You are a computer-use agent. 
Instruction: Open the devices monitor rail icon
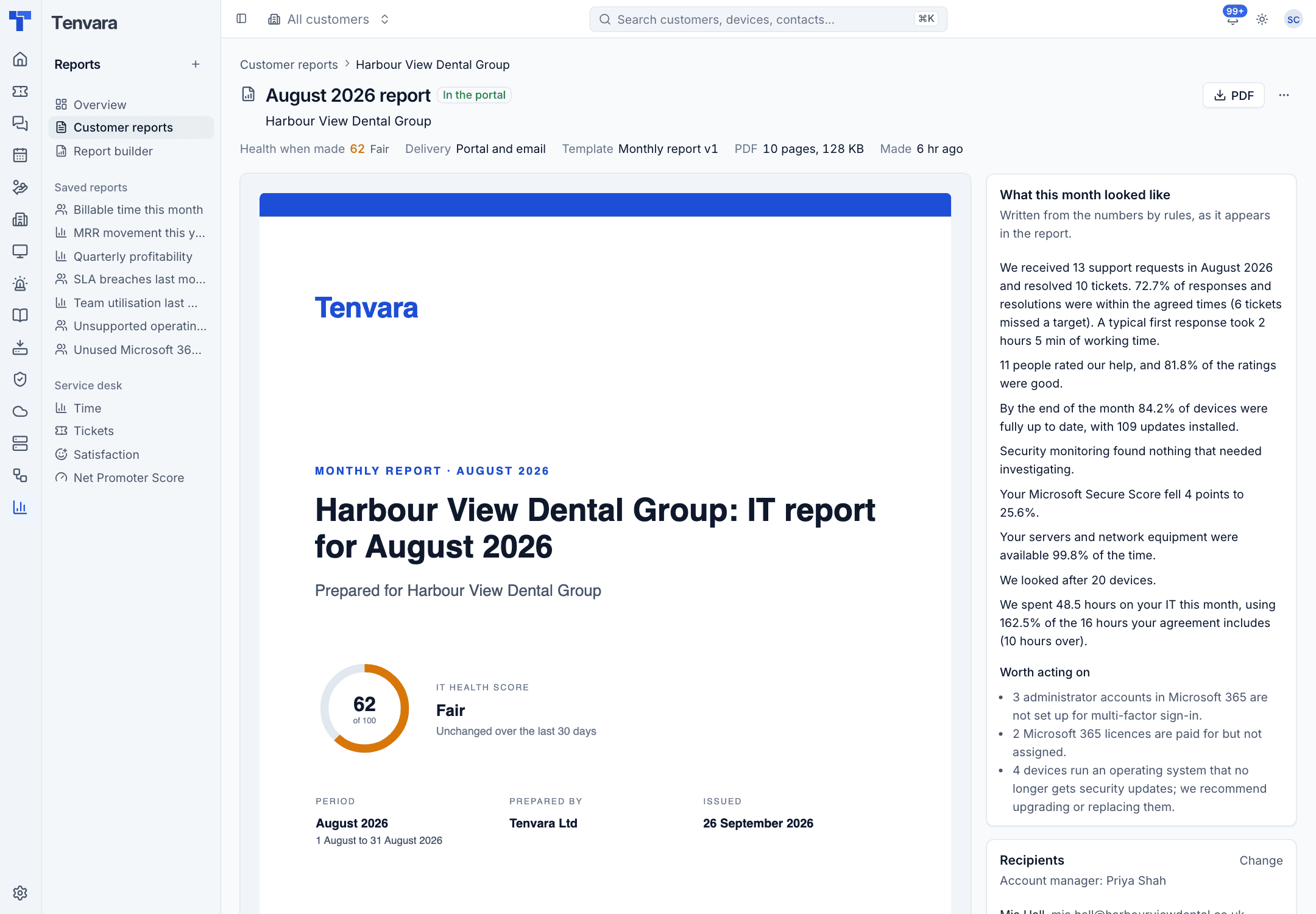click(x=20, y=251)
